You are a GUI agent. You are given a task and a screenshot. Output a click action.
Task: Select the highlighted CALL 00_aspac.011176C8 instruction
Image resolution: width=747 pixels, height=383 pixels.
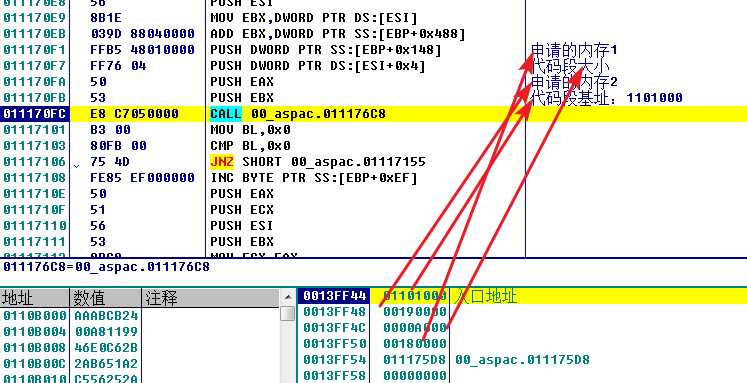298,114
